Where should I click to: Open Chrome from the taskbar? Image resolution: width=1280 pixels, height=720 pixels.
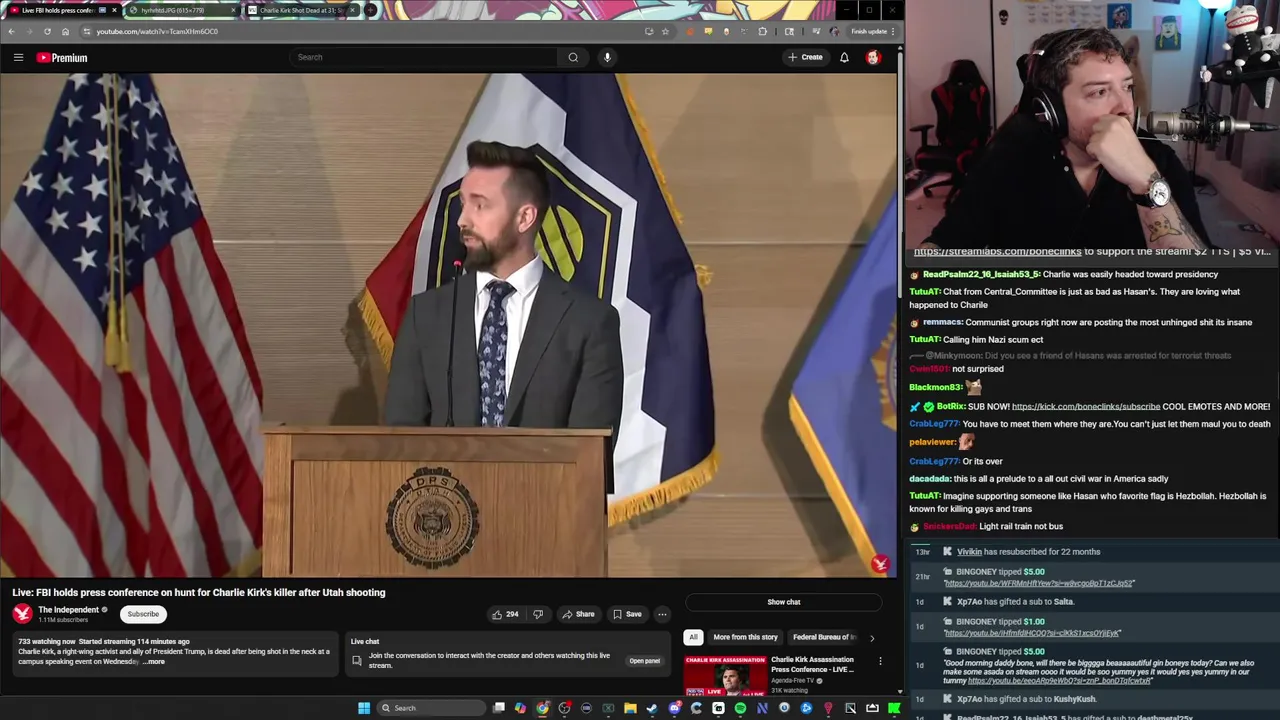coord(542,708)
